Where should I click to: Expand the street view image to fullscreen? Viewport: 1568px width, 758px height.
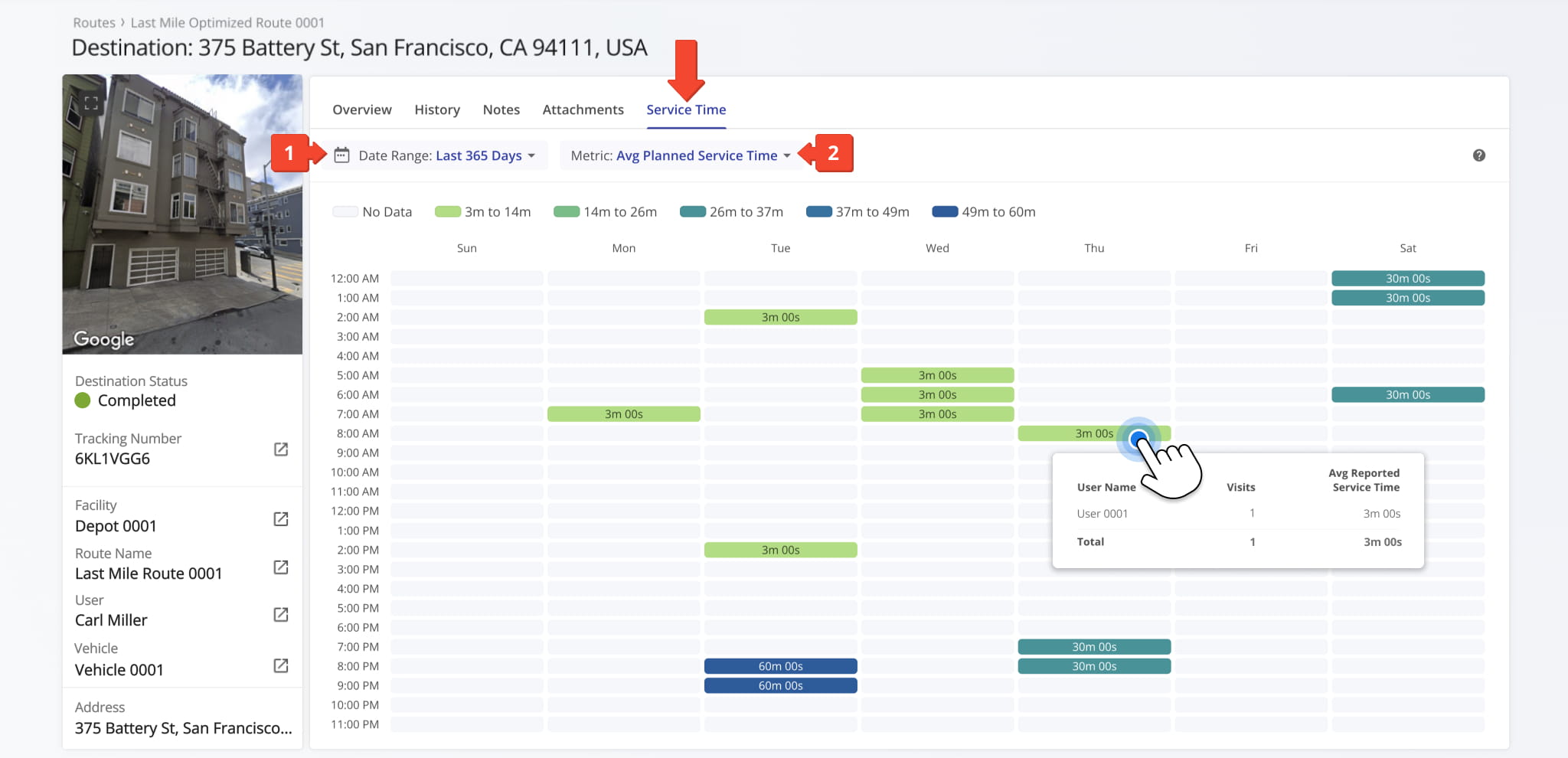[x=91, y=103]
